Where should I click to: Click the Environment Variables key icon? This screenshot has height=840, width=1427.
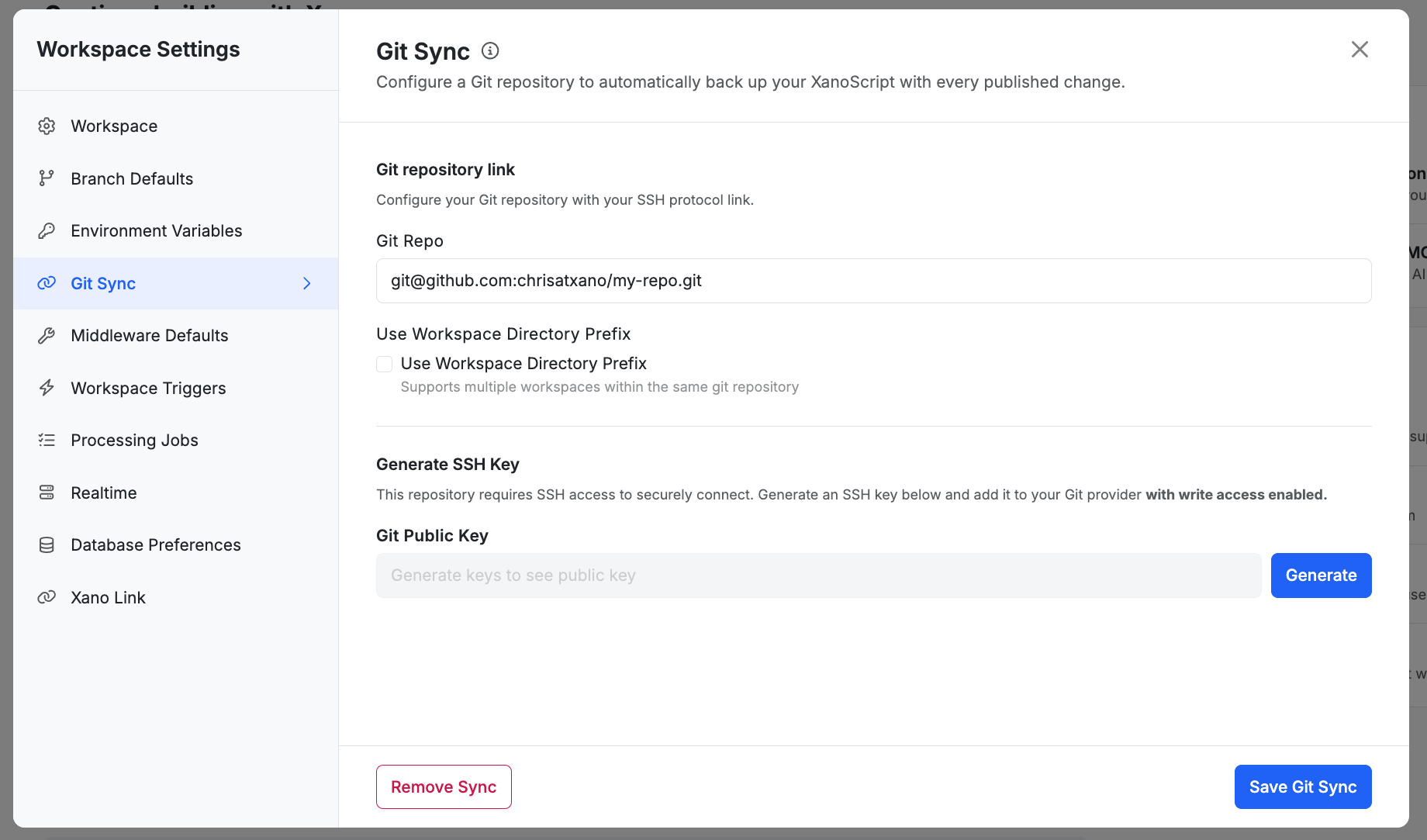click(47, 230)
